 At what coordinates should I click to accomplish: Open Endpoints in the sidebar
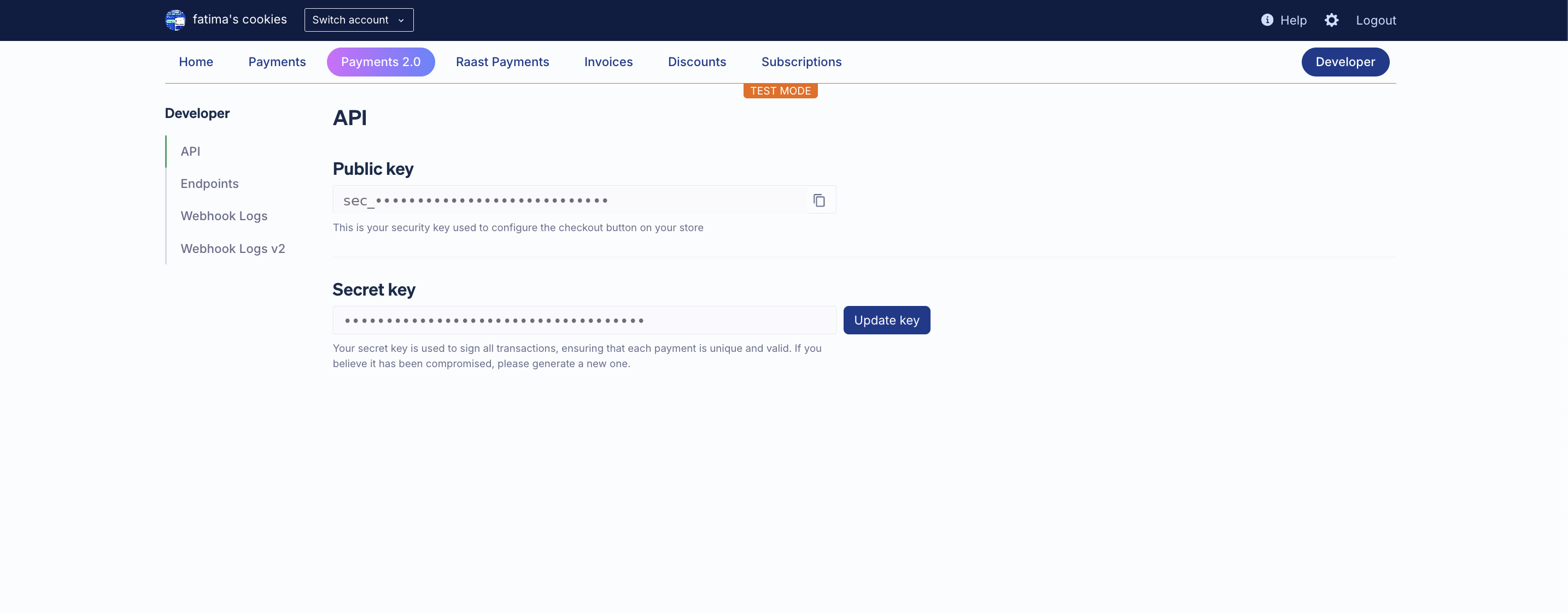[209, 184]
